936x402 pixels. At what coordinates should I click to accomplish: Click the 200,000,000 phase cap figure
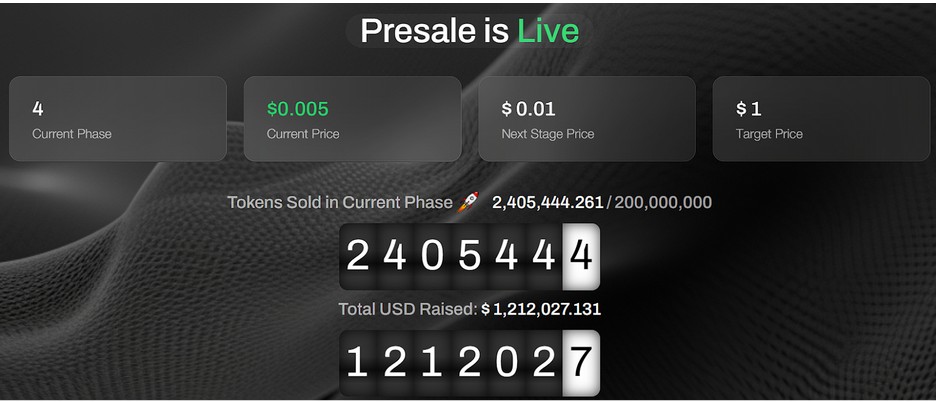click(x=663, y=202)
